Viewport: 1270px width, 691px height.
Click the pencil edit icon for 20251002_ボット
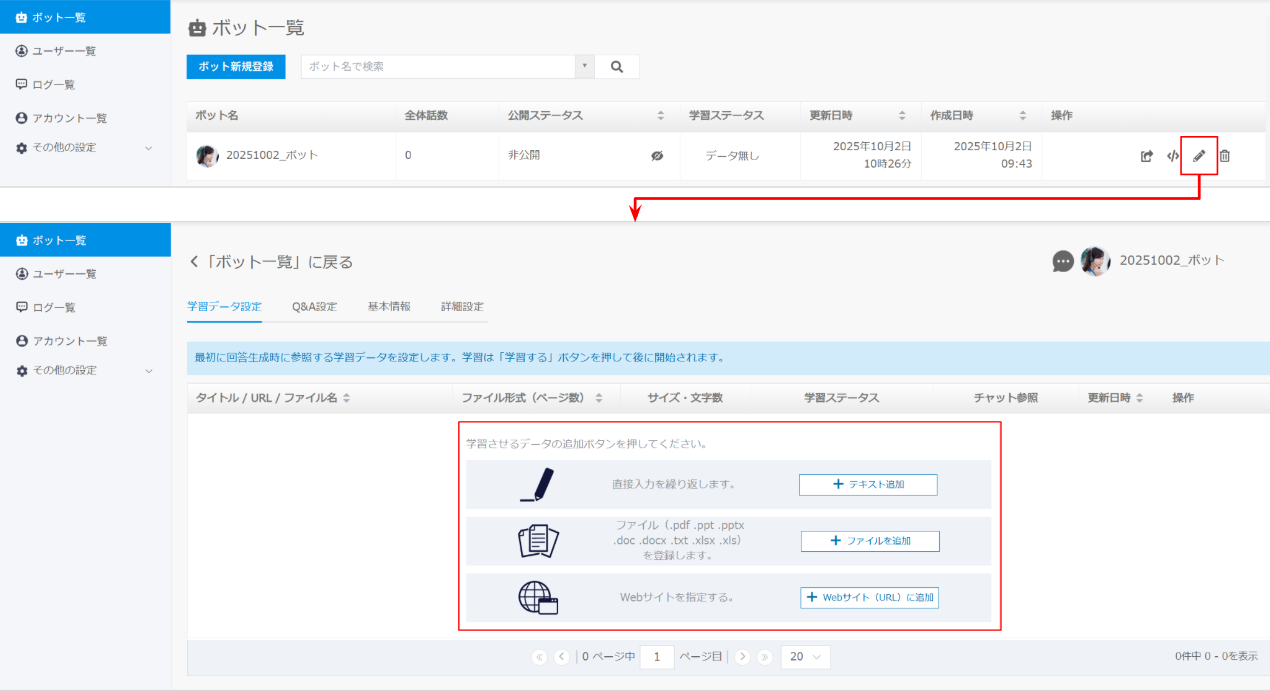click(1199, 156)
